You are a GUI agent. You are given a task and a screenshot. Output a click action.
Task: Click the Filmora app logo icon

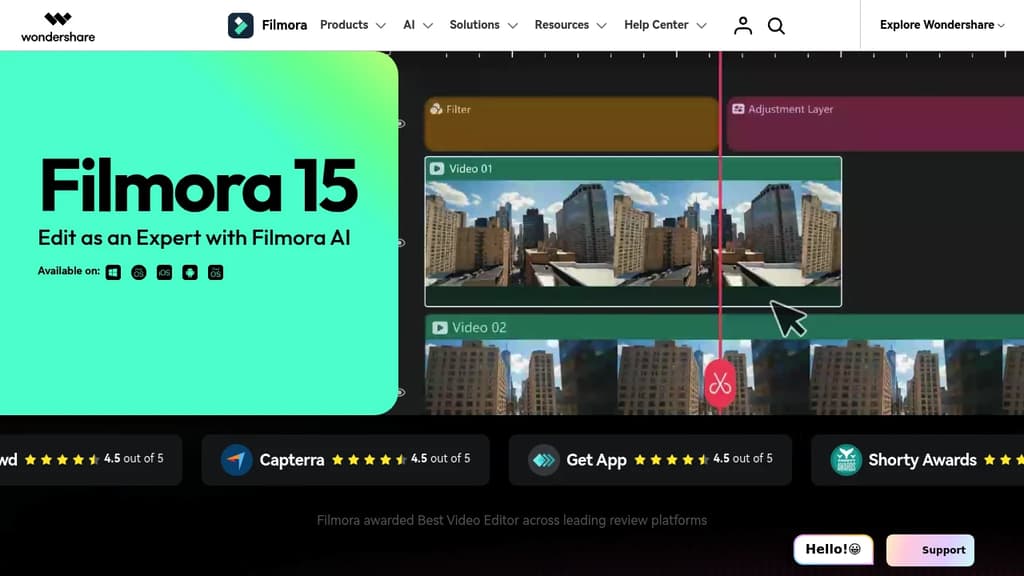point(240,25)
